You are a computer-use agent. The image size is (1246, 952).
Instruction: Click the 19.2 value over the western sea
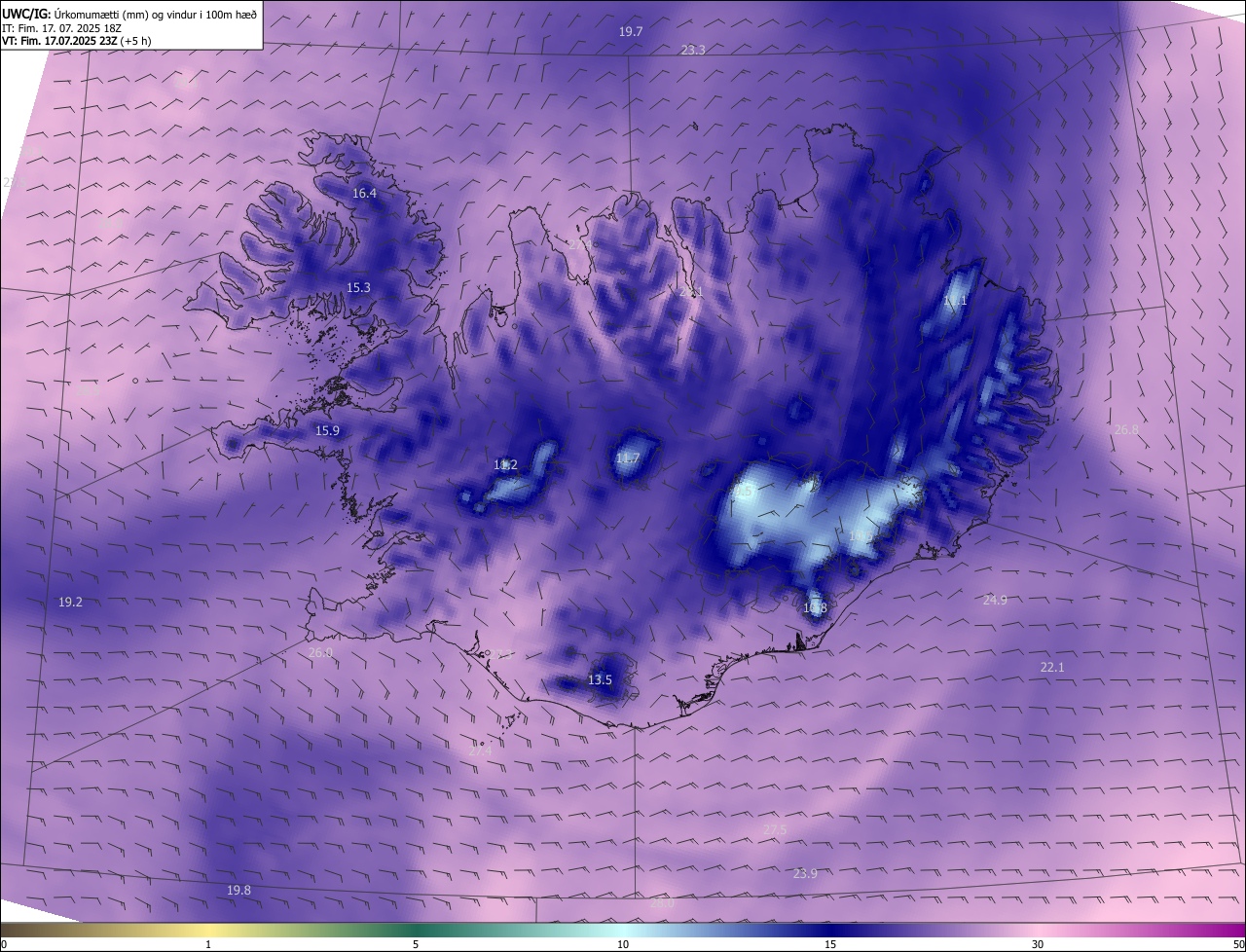[x=70, y=603]
